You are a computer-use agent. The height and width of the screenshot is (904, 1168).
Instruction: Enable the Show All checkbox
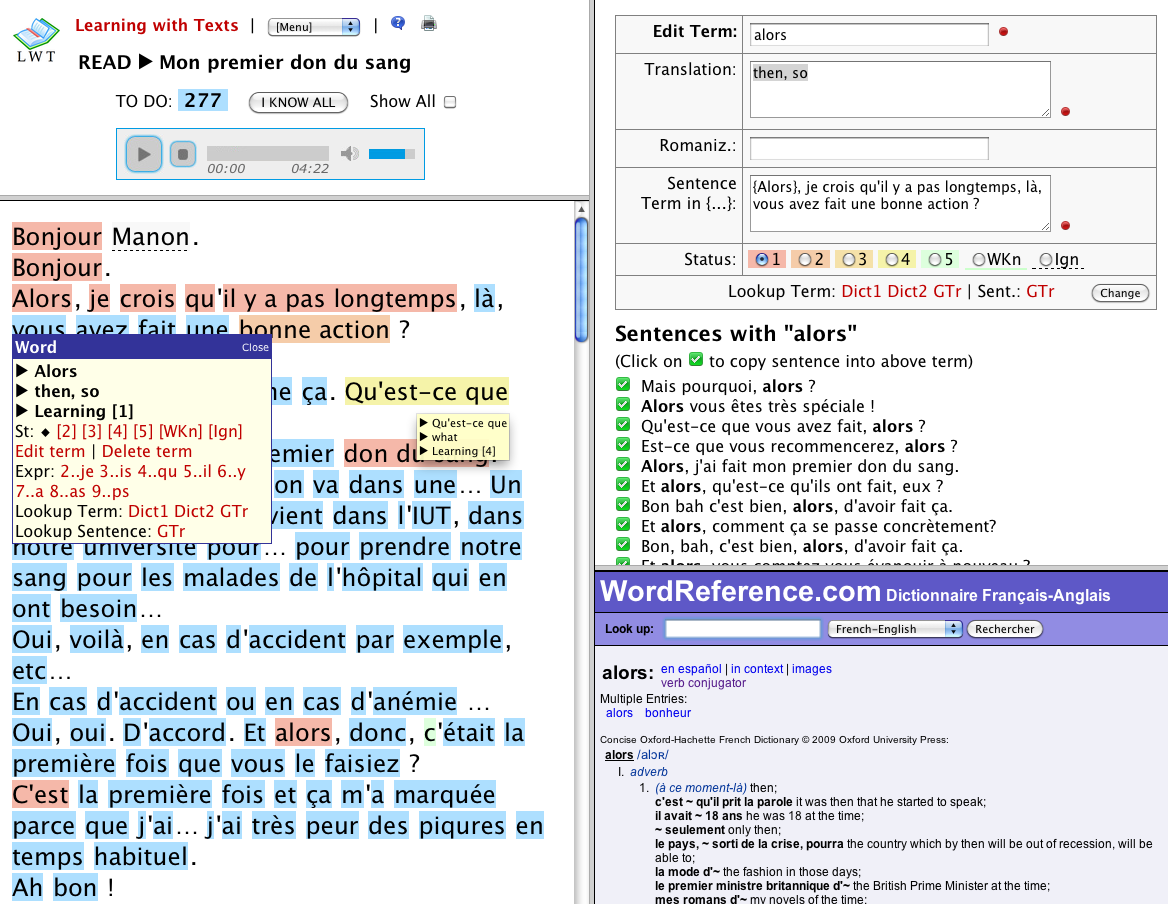click(450, 102)
